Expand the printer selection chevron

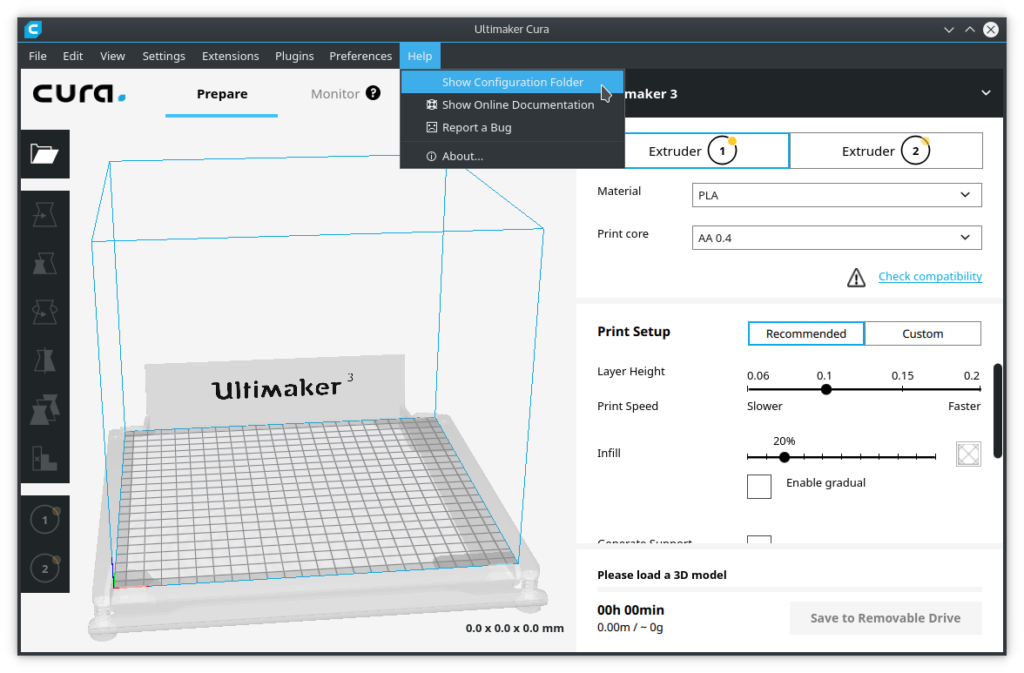[985, 93]
